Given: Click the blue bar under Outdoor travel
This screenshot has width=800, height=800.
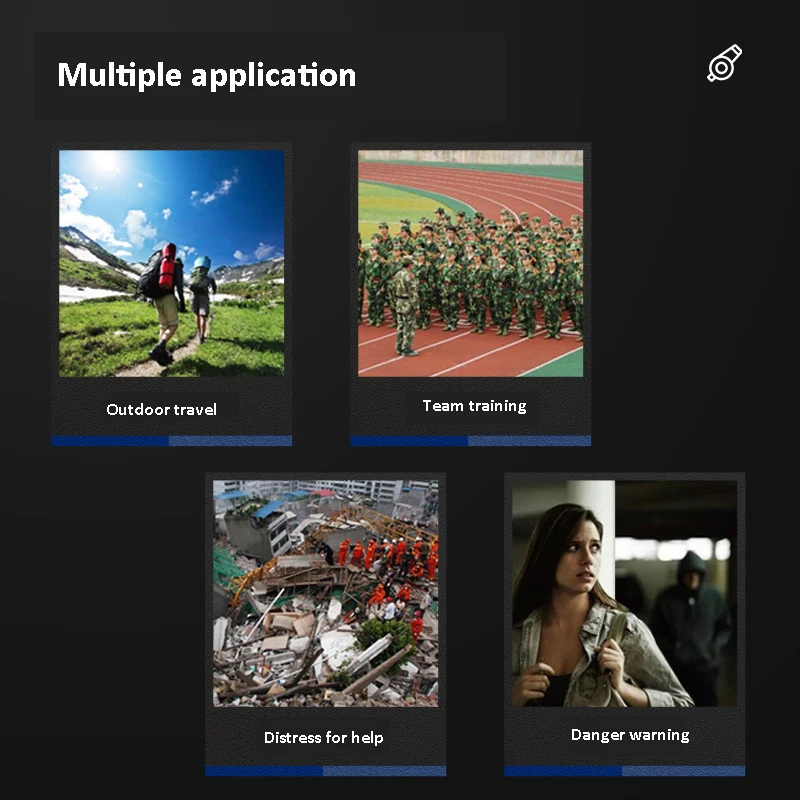Looking at the screenshot, I should tap(171, 441).
